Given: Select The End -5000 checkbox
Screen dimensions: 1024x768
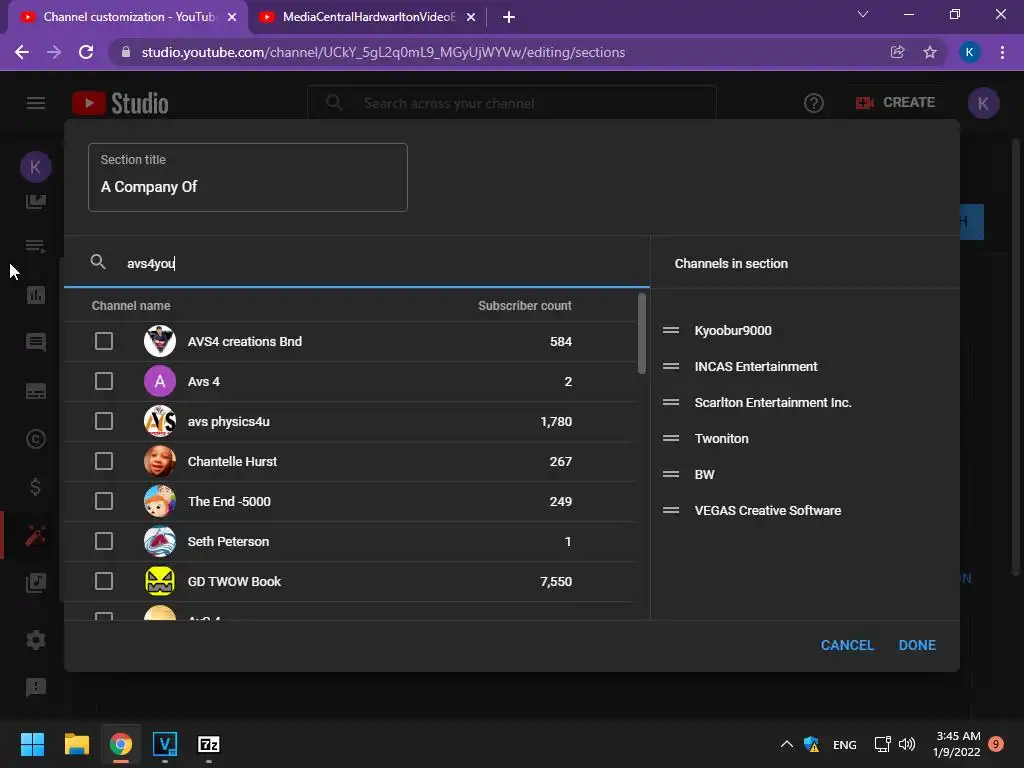Looking at the screenshot, I should 104,502.
